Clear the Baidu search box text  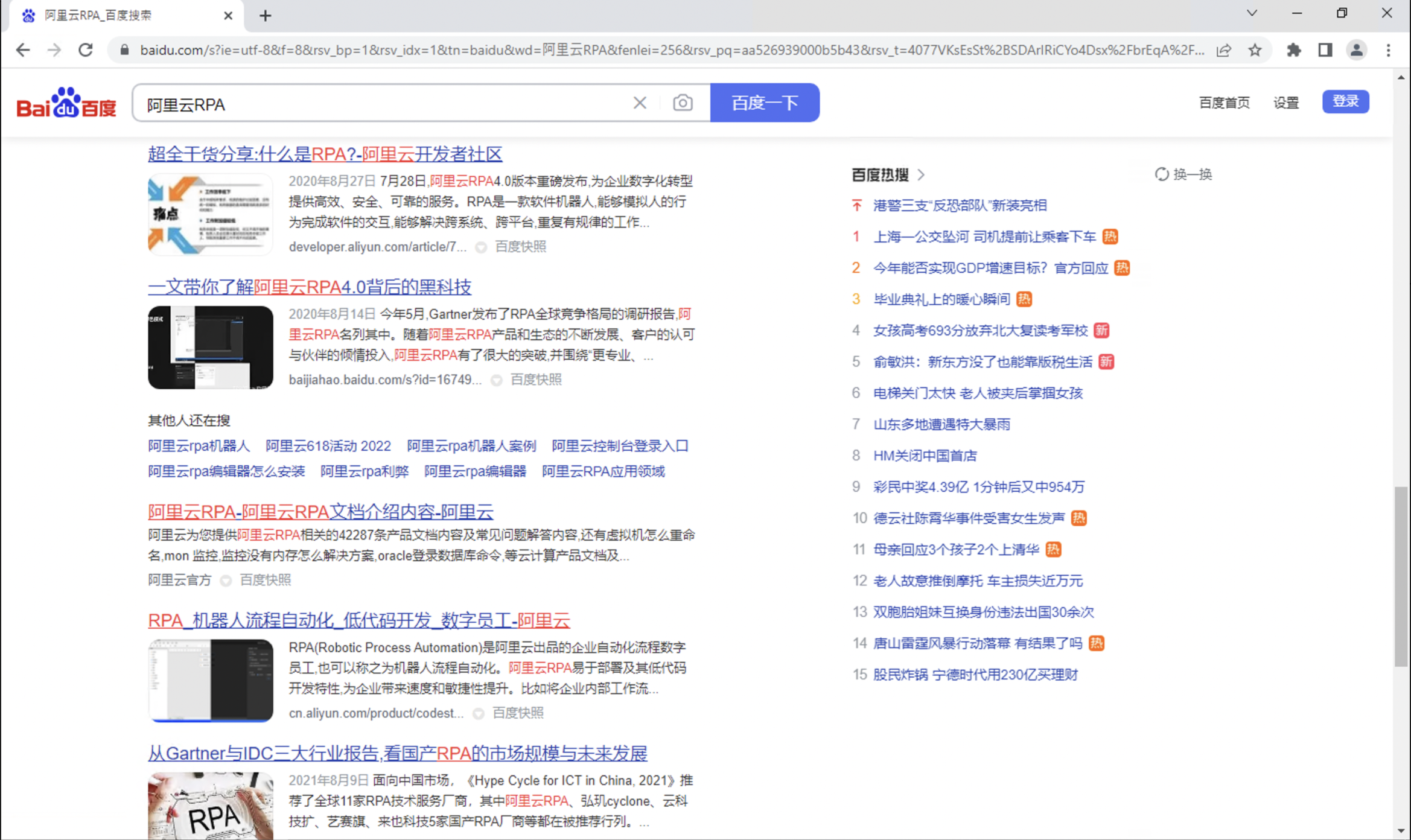pyautogui.click(x=640, y=103)
